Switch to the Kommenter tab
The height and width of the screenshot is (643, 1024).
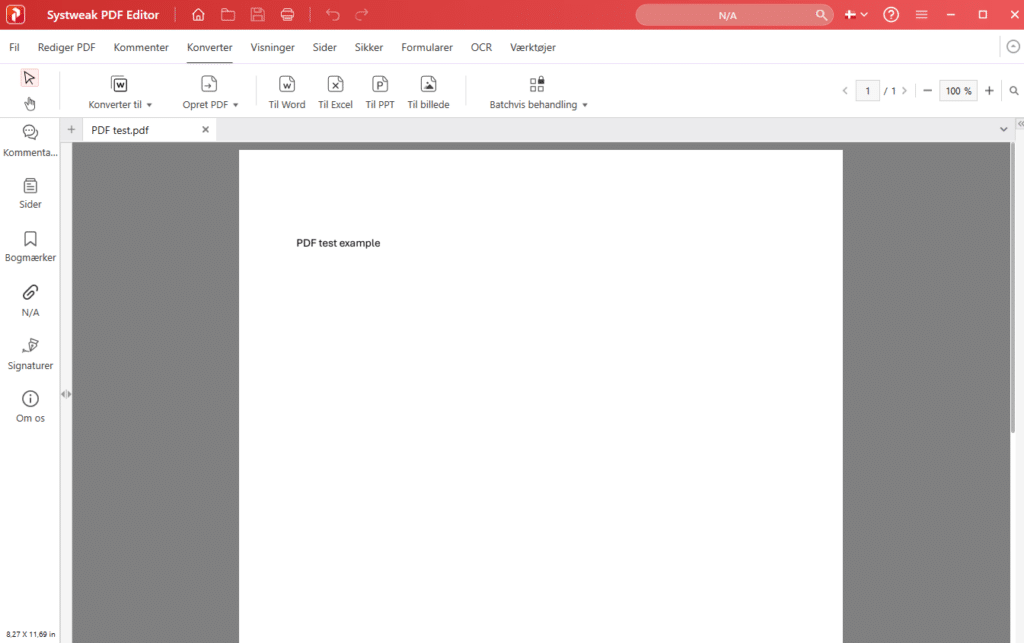tap(141, 47)
